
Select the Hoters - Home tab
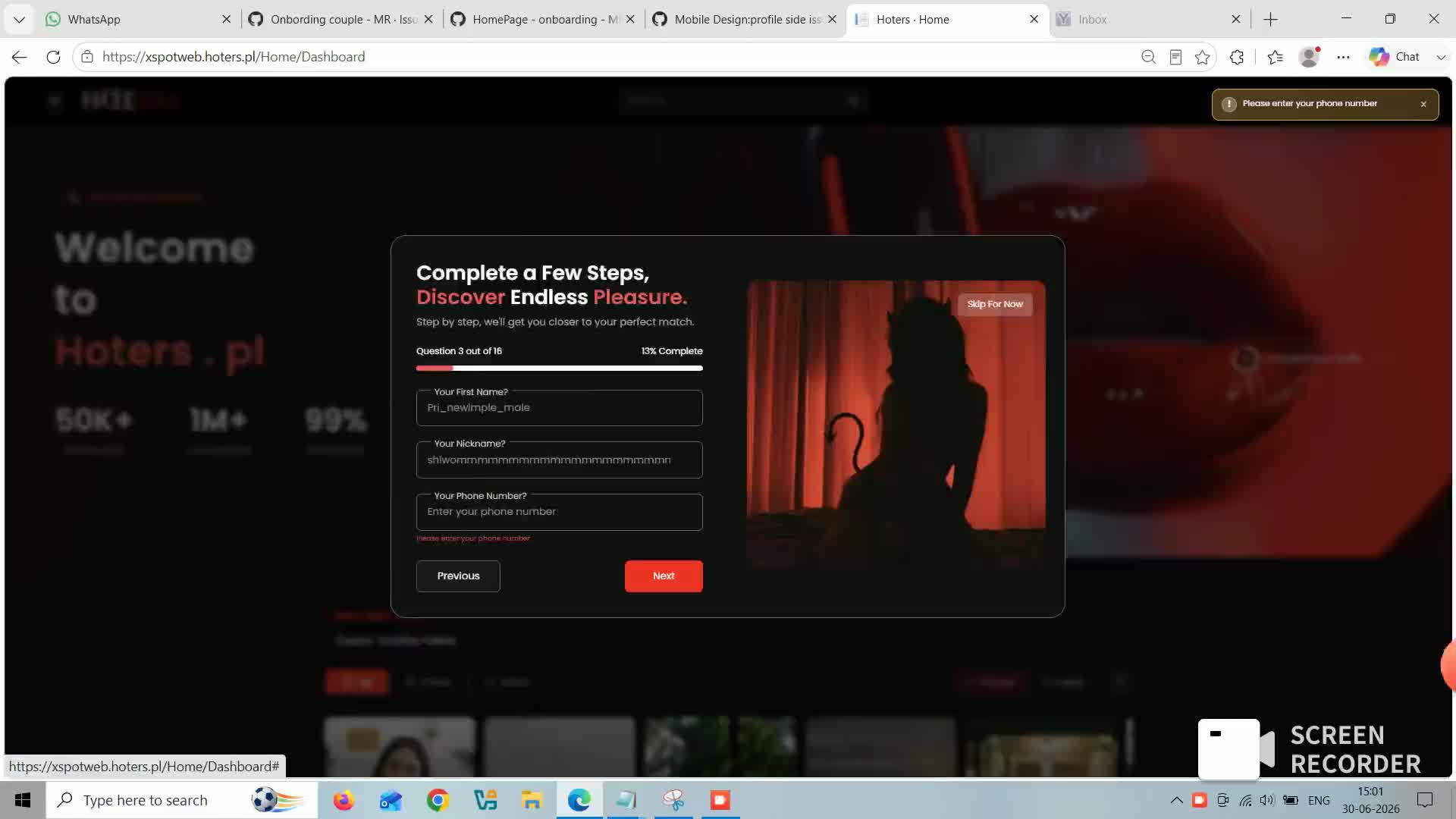[x=947, y=20]
